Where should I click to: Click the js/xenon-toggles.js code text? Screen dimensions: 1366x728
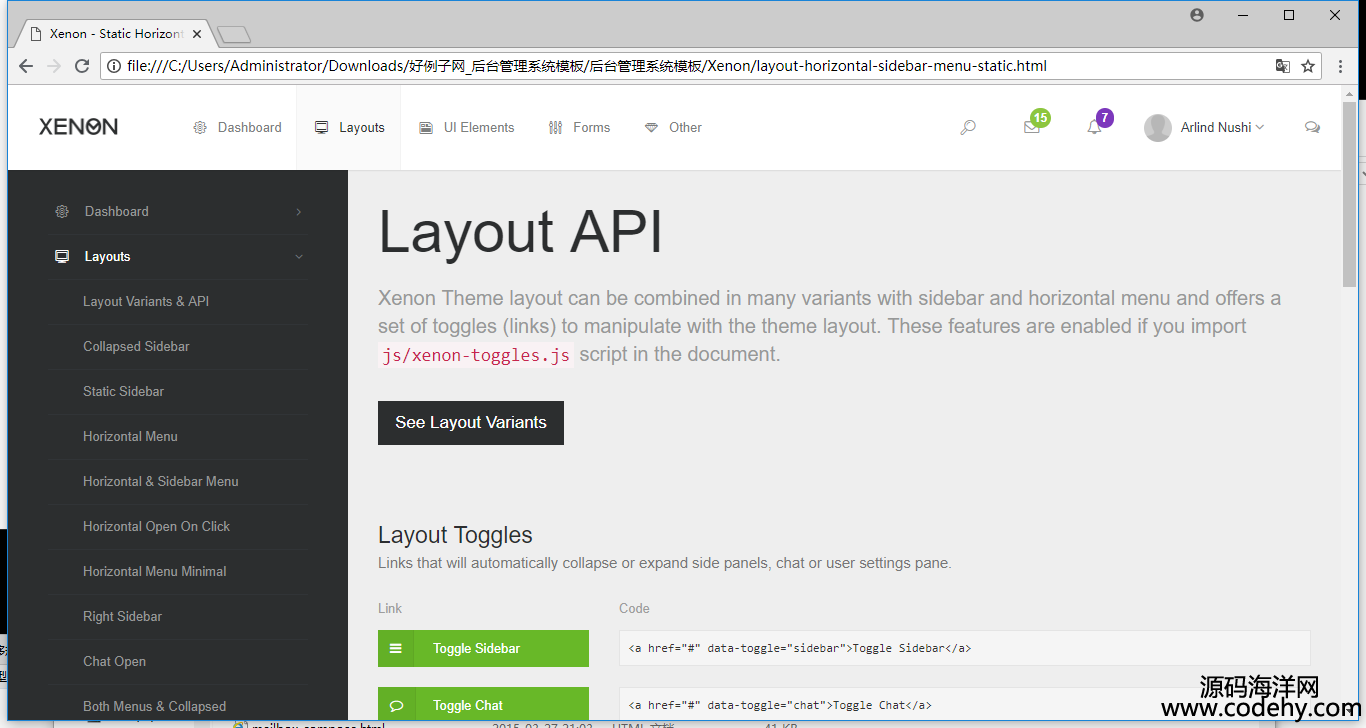click(476, 355)
